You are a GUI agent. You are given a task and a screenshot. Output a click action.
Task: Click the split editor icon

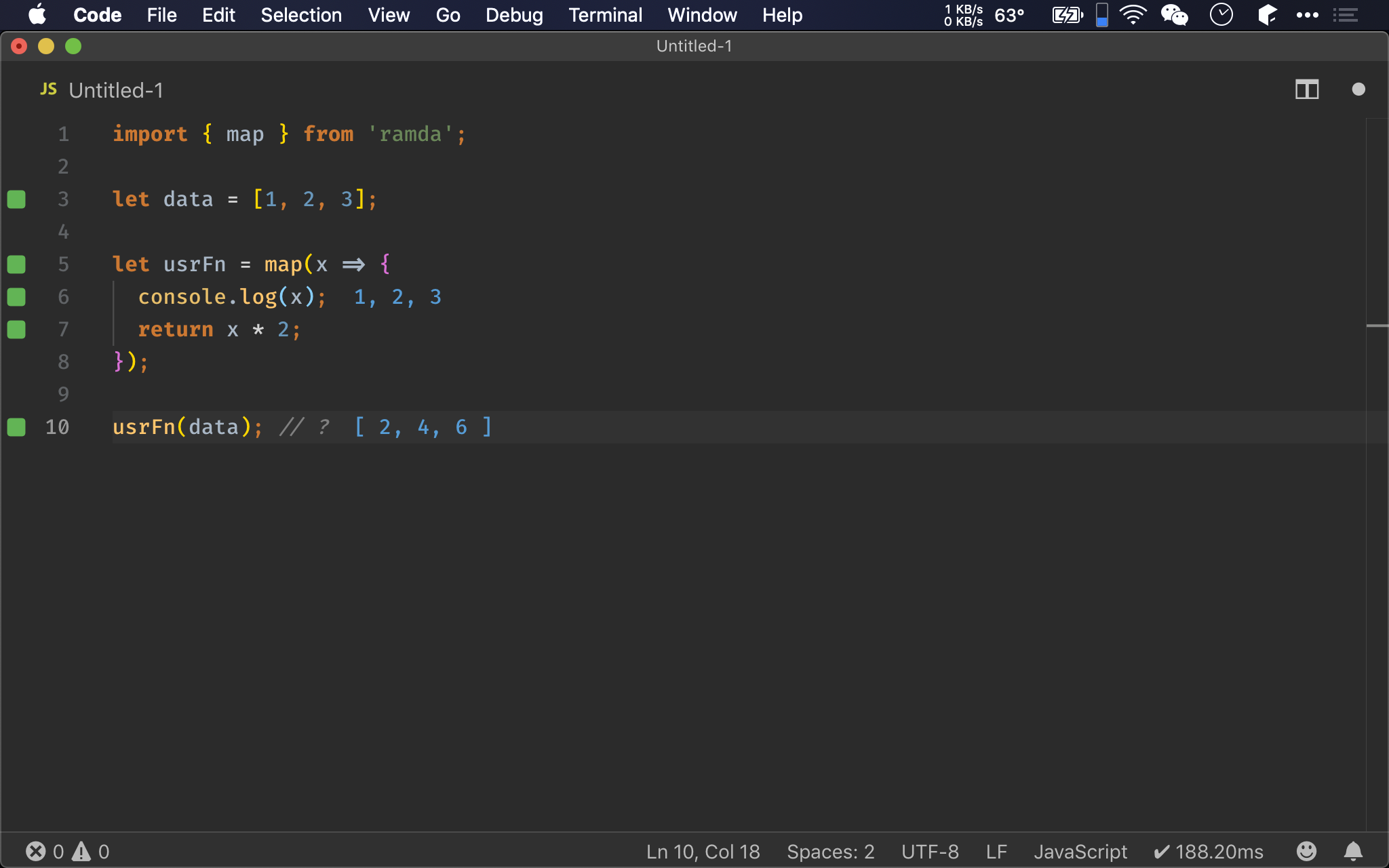1306,90
